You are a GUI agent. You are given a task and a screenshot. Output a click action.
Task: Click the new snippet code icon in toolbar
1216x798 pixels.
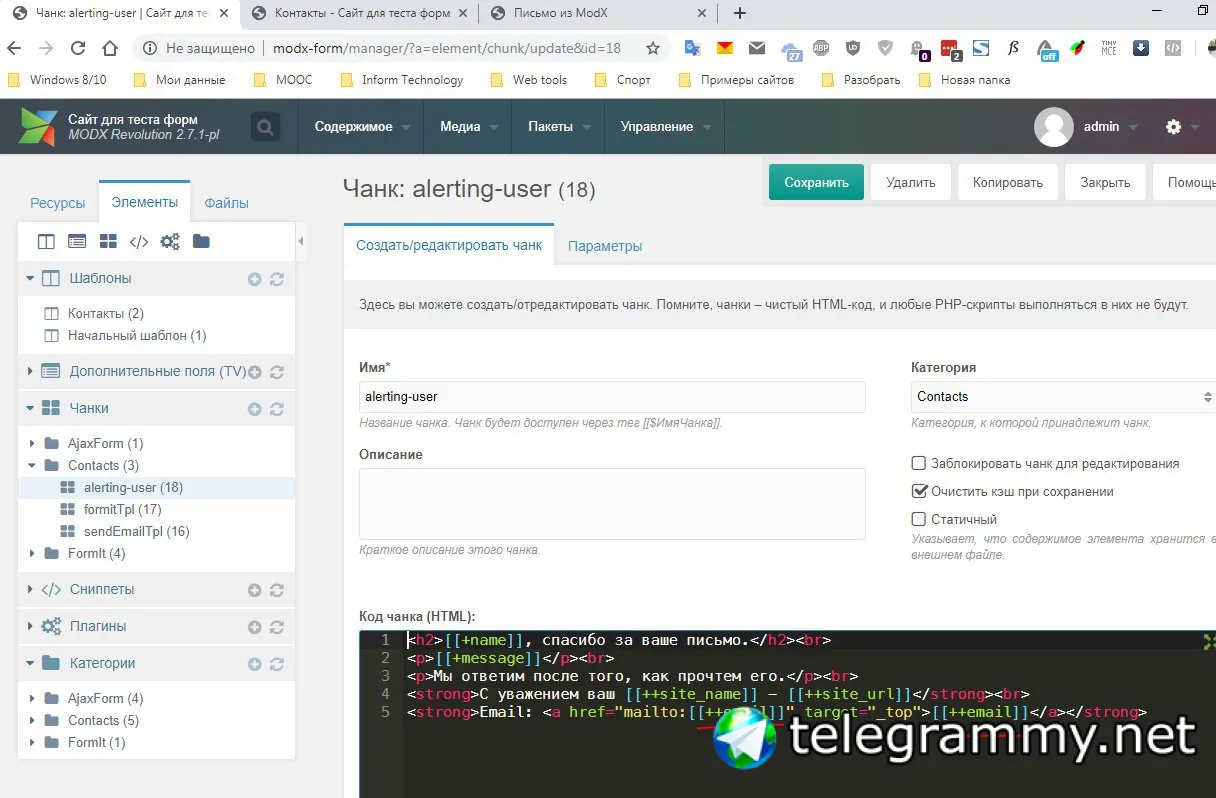pyautogui.click(x=139, y=241)
